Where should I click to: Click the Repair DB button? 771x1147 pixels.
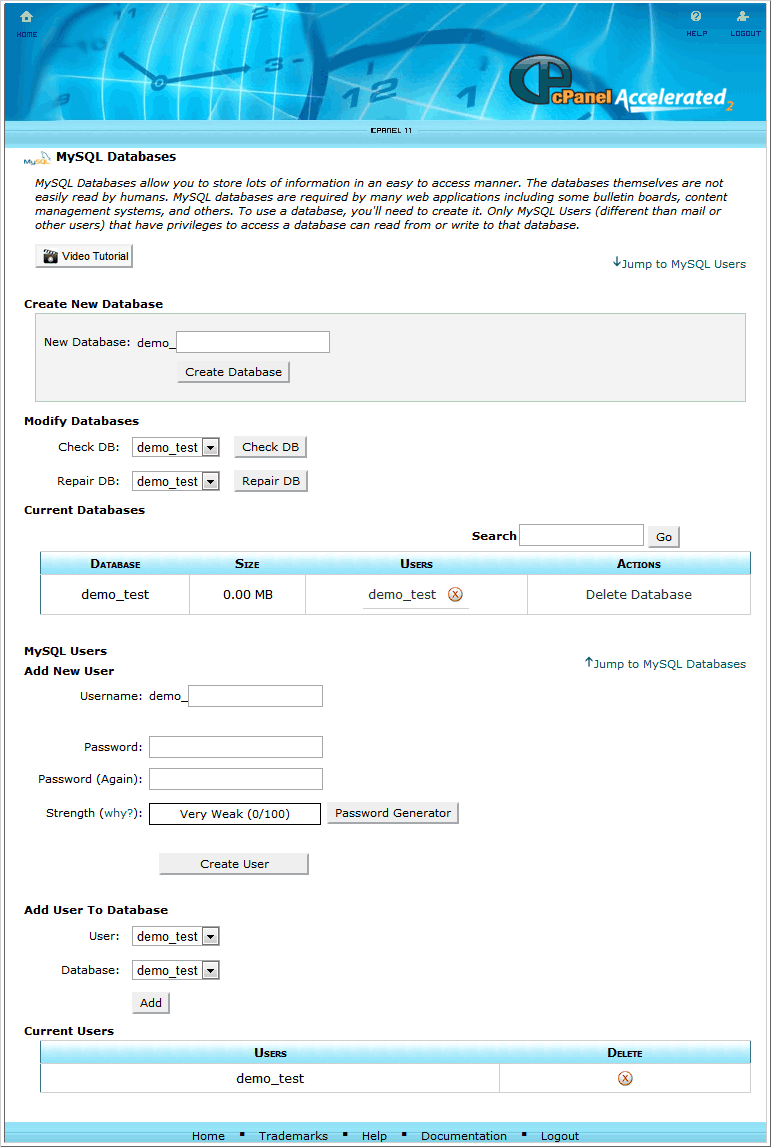[x=271, y=481]
